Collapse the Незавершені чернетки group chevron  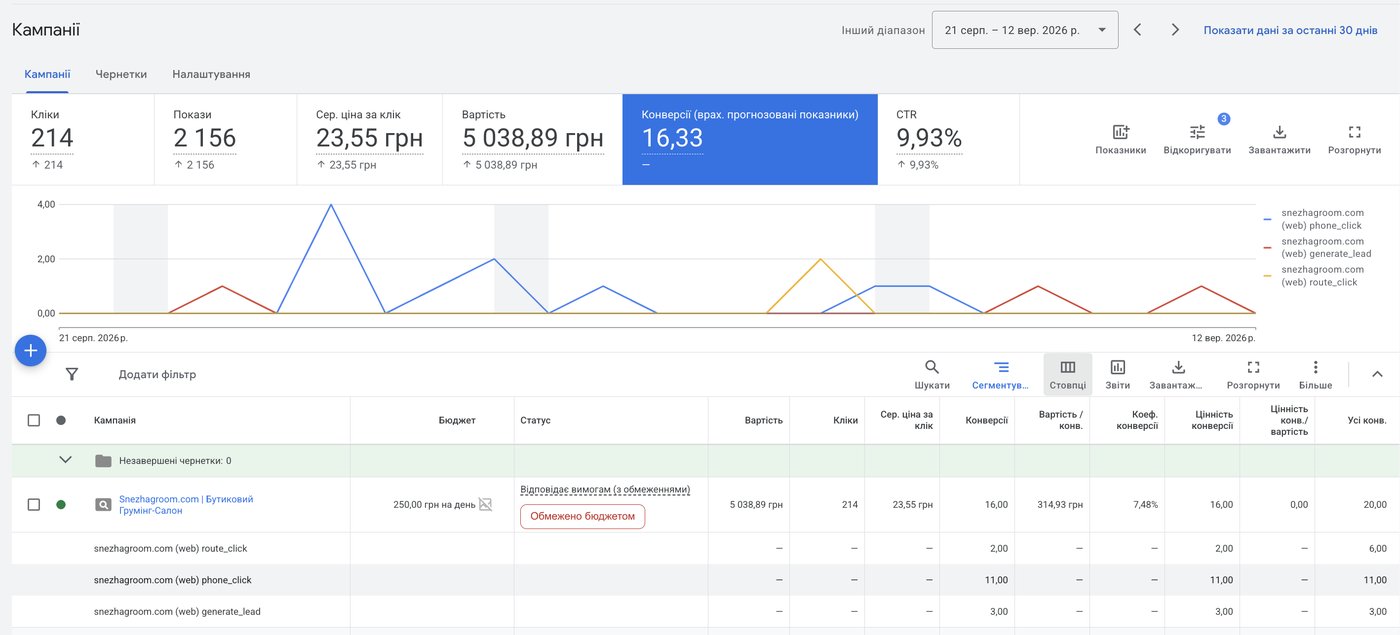pyautogui.click(x=66, y=460)
